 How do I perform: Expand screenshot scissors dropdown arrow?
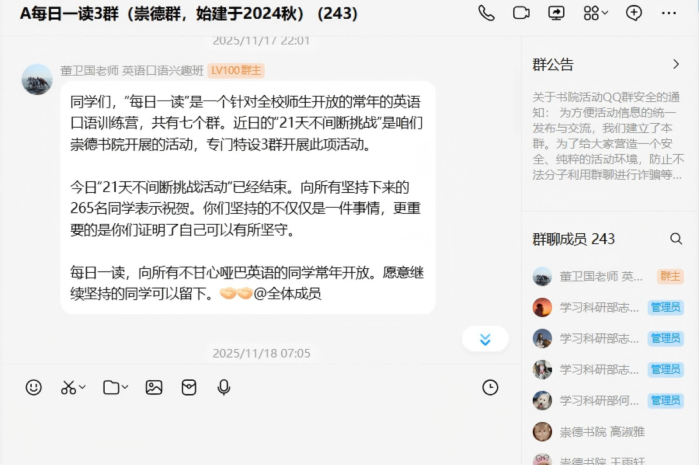[x=82, y=387]
